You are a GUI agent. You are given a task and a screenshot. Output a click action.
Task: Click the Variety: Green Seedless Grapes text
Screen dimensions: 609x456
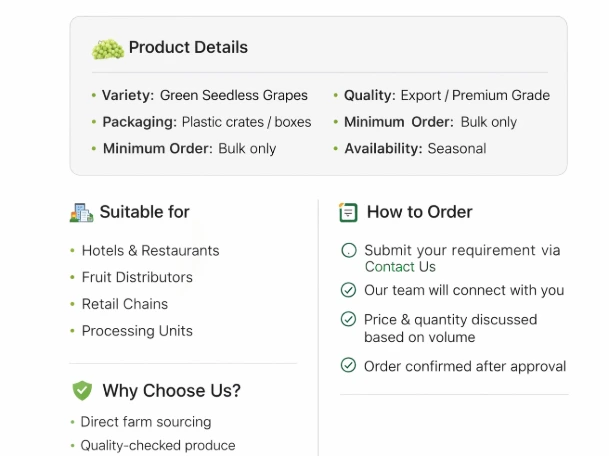[202, 96]
